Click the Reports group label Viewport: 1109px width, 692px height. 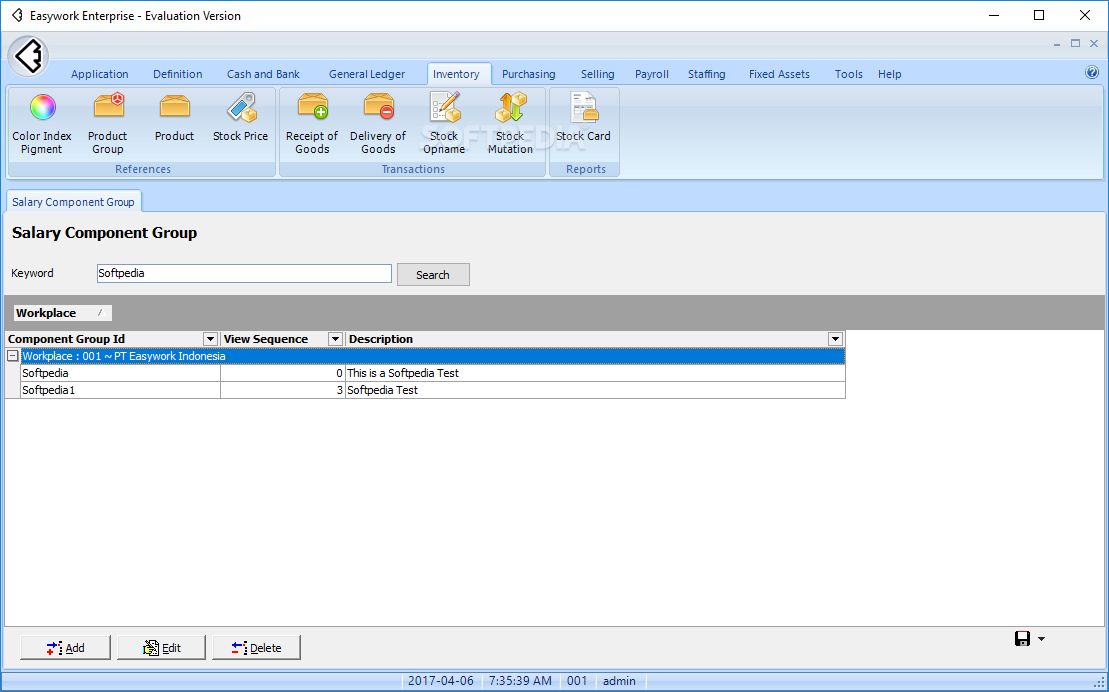click(x=586, y=169)
